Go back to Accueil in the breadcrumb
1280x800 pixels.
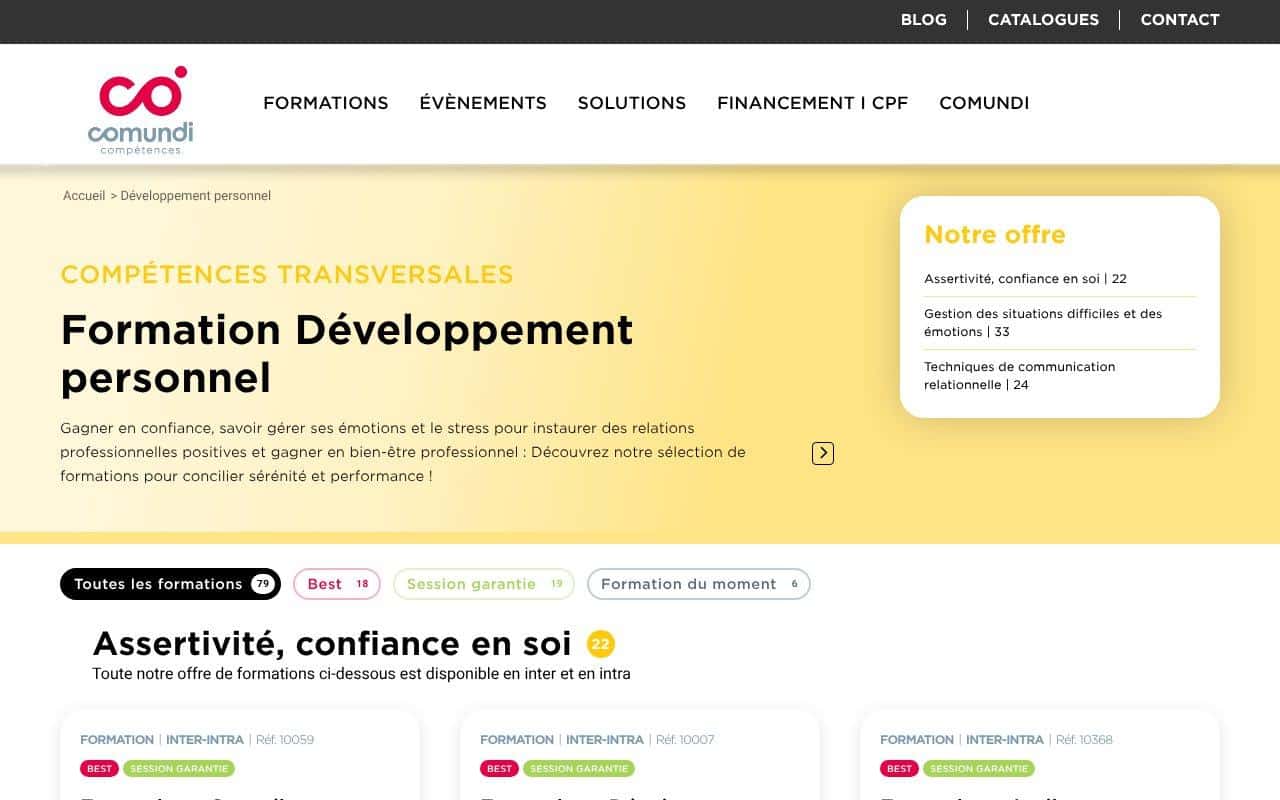pyautogui.click(x=84, y=196)
